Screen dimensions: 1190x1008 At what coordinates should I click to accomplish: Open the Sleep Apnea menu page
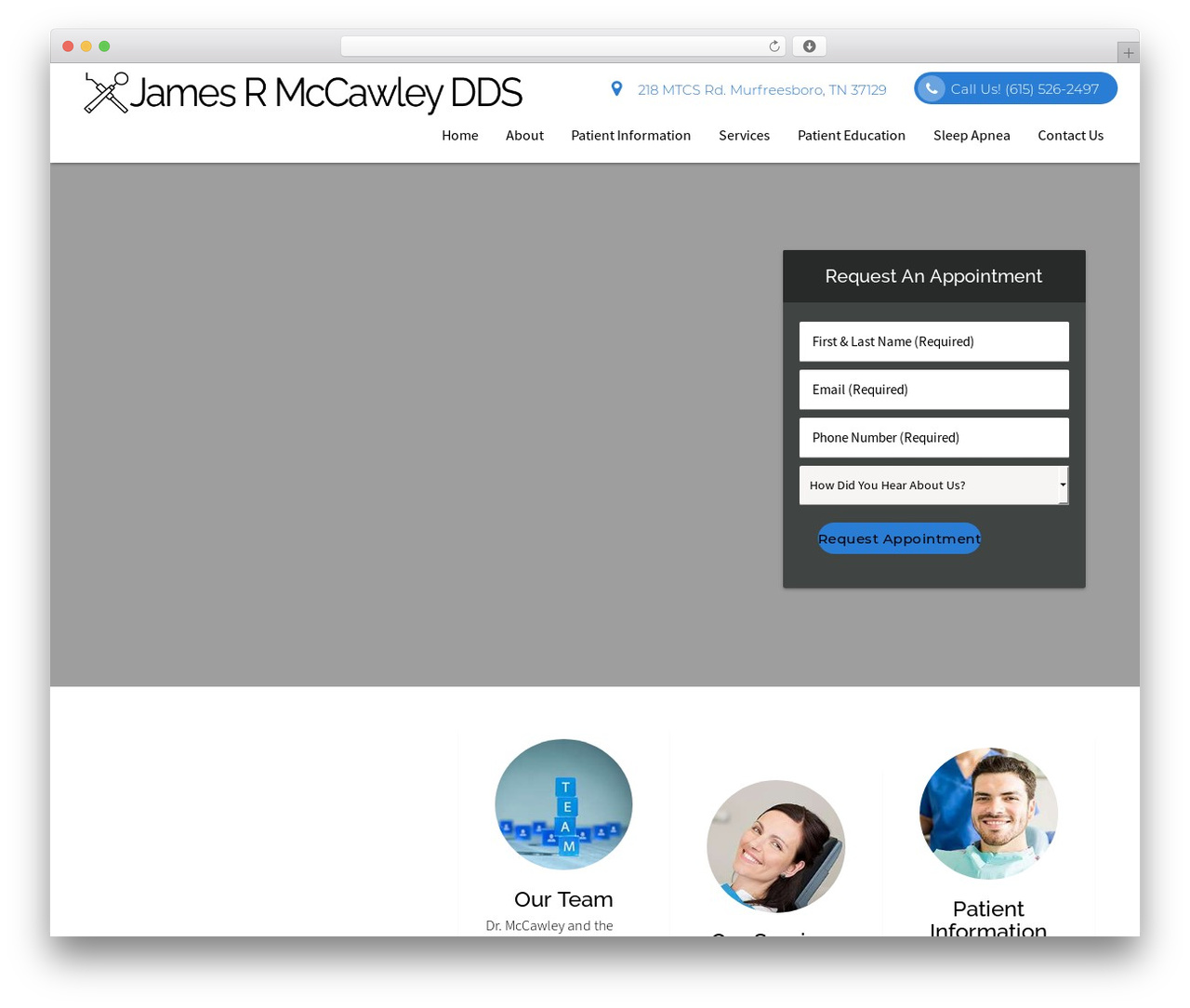[x=972, y=136]
